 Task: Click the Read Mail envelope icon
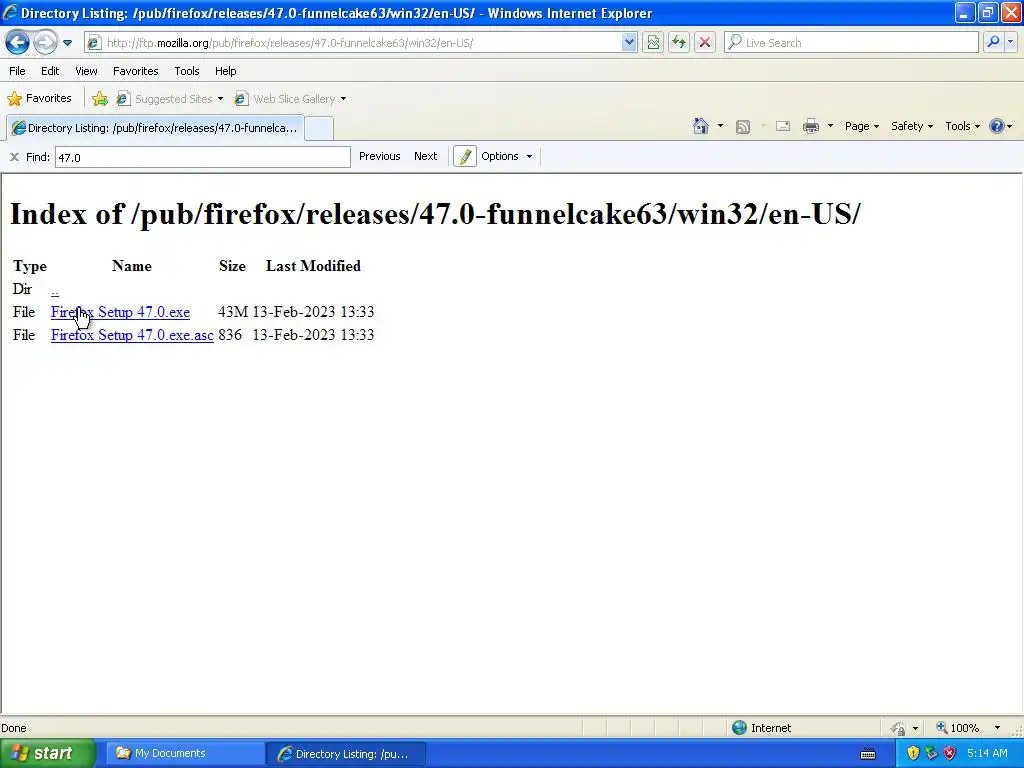point(782,126)
